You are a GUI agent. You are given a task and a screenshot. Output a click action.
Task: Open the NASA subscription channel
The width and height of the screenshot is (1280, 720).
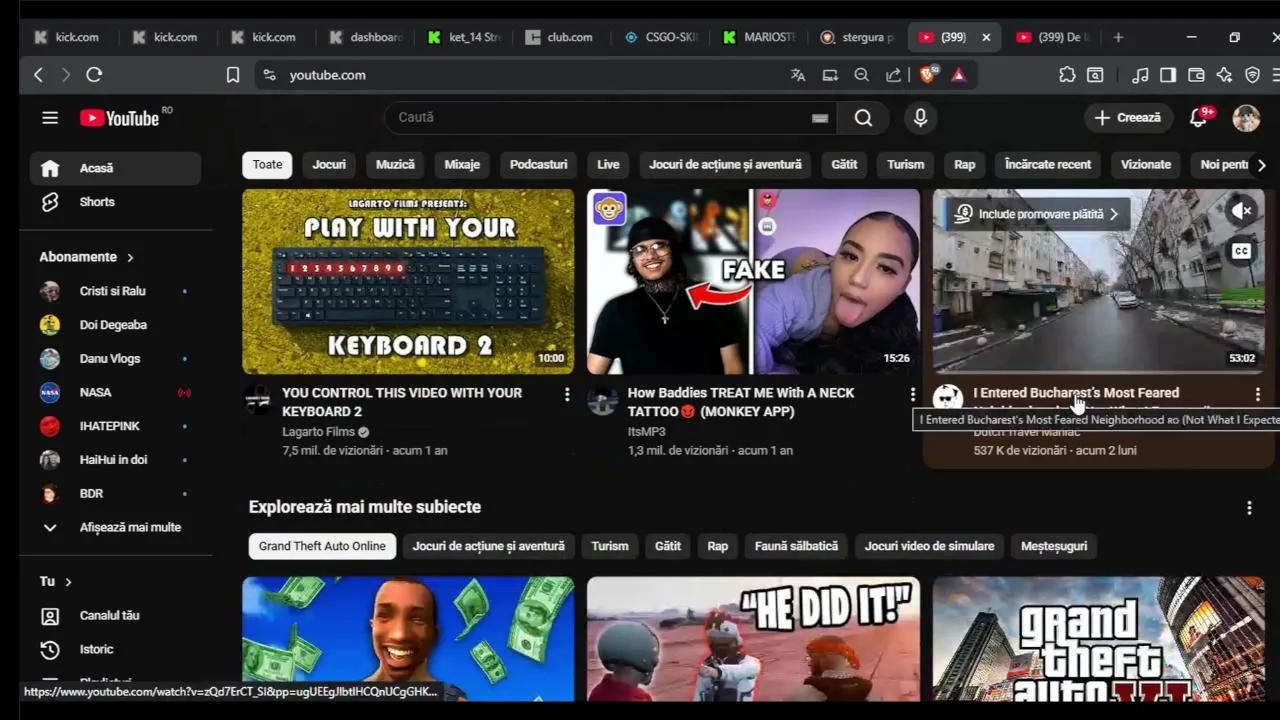pos(116,392)
